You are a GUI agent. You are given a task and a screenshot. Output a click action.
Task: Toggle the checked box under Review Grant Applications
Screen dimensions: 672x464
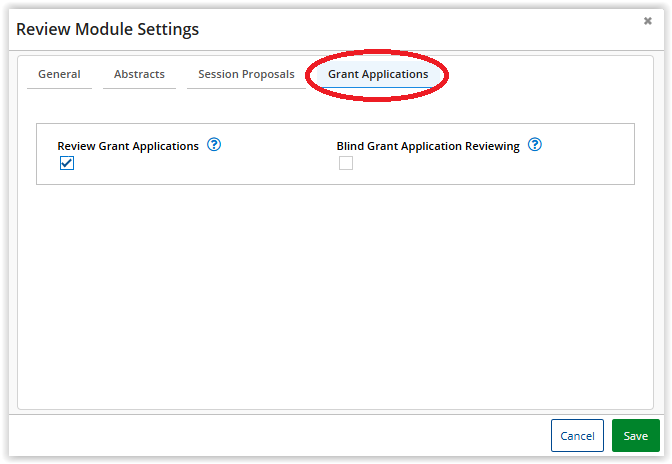67,163
